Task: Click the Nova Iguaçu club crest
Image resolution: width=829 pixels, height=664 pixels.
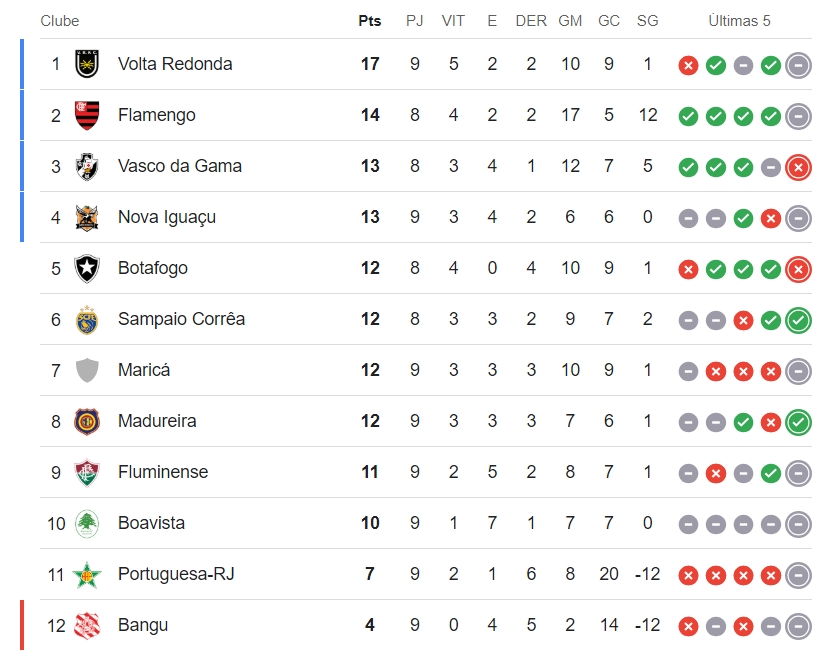Action: [87, 217]
